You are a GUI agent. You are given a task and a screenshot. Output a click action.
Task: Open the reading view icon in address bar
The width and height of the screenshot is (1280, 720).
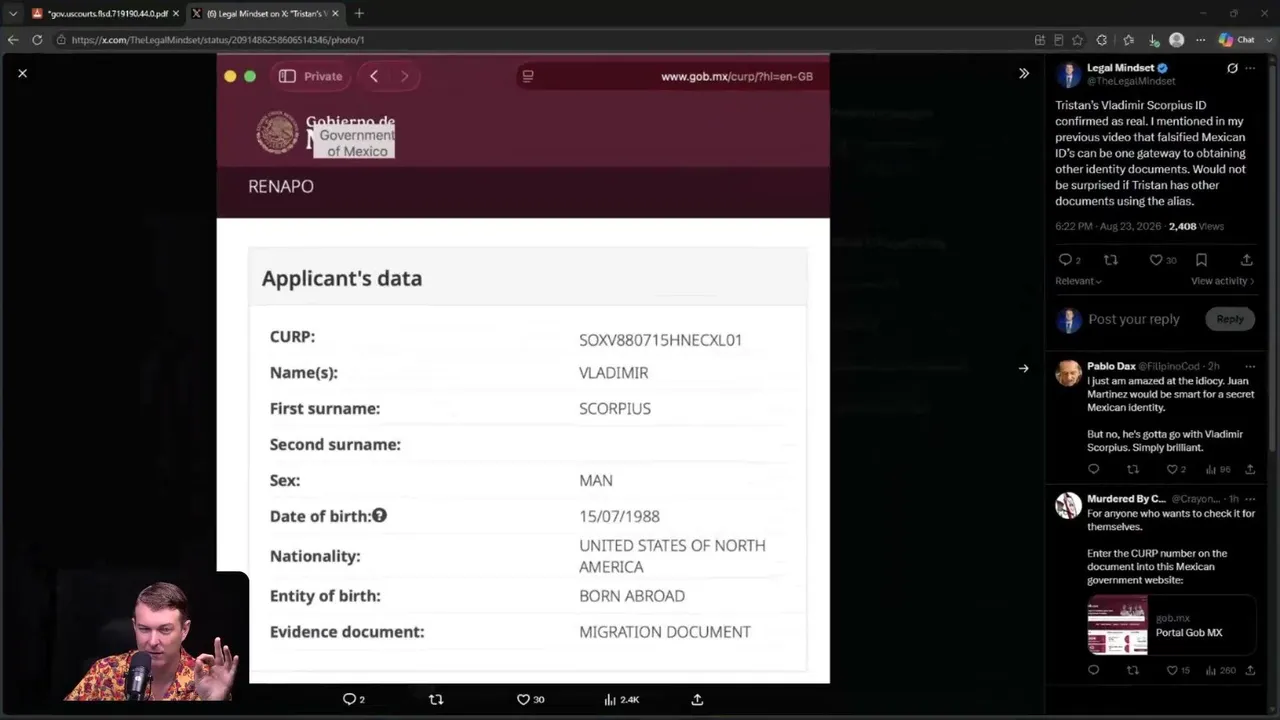click(x=1058, y=40)
